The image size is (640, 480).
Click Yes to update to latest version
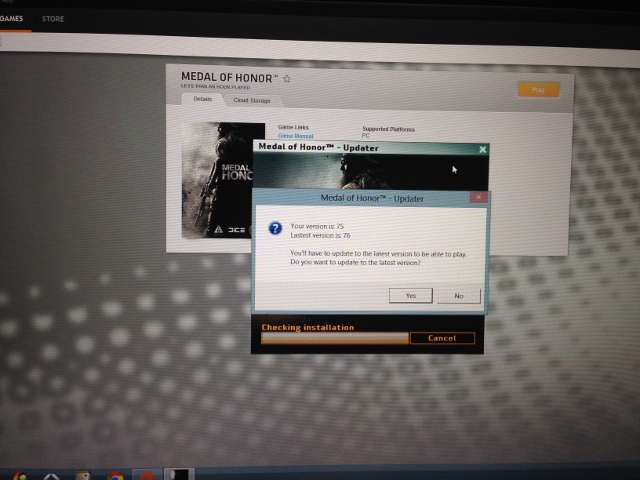tap(411, 296)
